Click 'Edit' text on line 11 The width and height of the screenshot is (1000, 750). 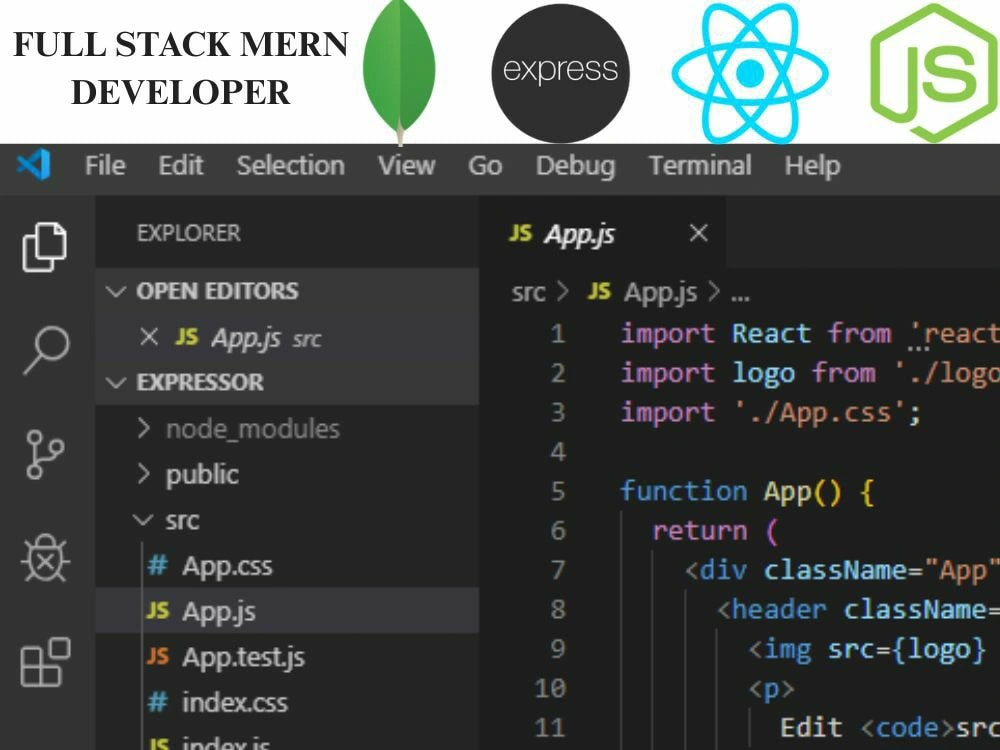point(811,728)
